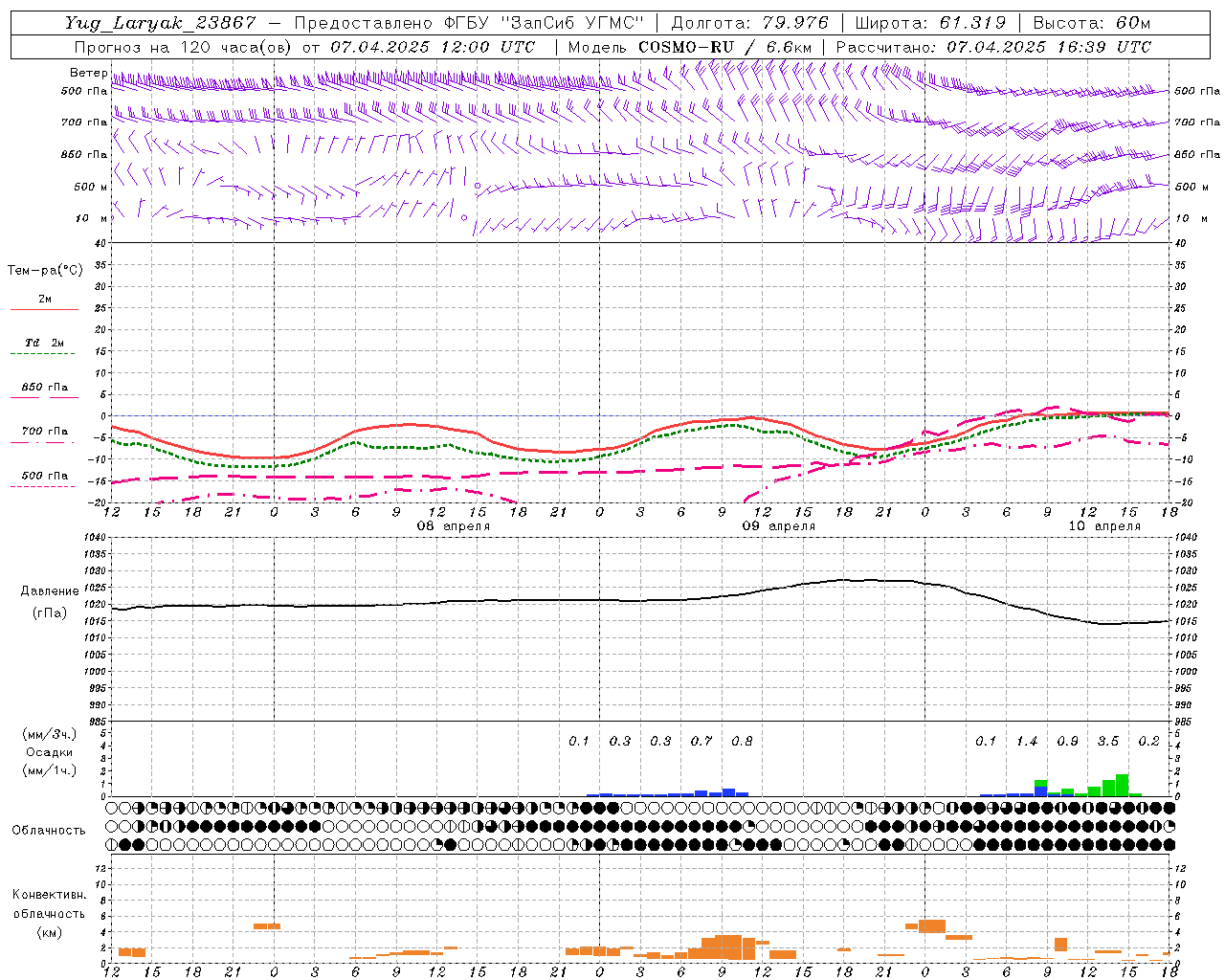1225x980 pixels.
Task: Select the Td 2м dew point legend entry
Action: pos(44,343)
